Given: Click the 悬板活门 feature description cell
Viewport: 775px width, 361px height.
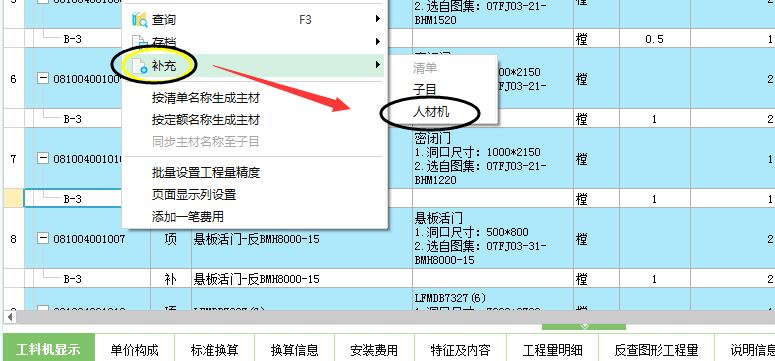Looking at the screenshot, I should pyautogui.click(x=493, y=238).
